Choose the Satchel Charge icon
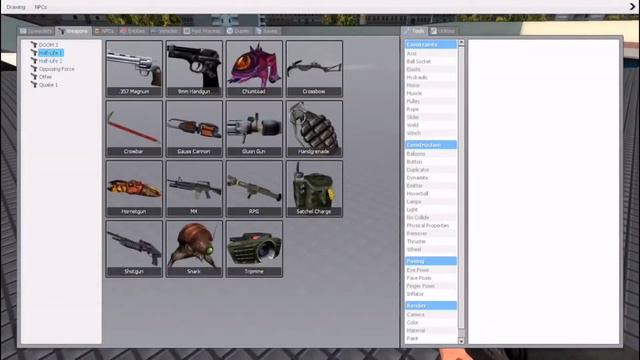Screen dimensions: 640x360 [x=314, y=189]
